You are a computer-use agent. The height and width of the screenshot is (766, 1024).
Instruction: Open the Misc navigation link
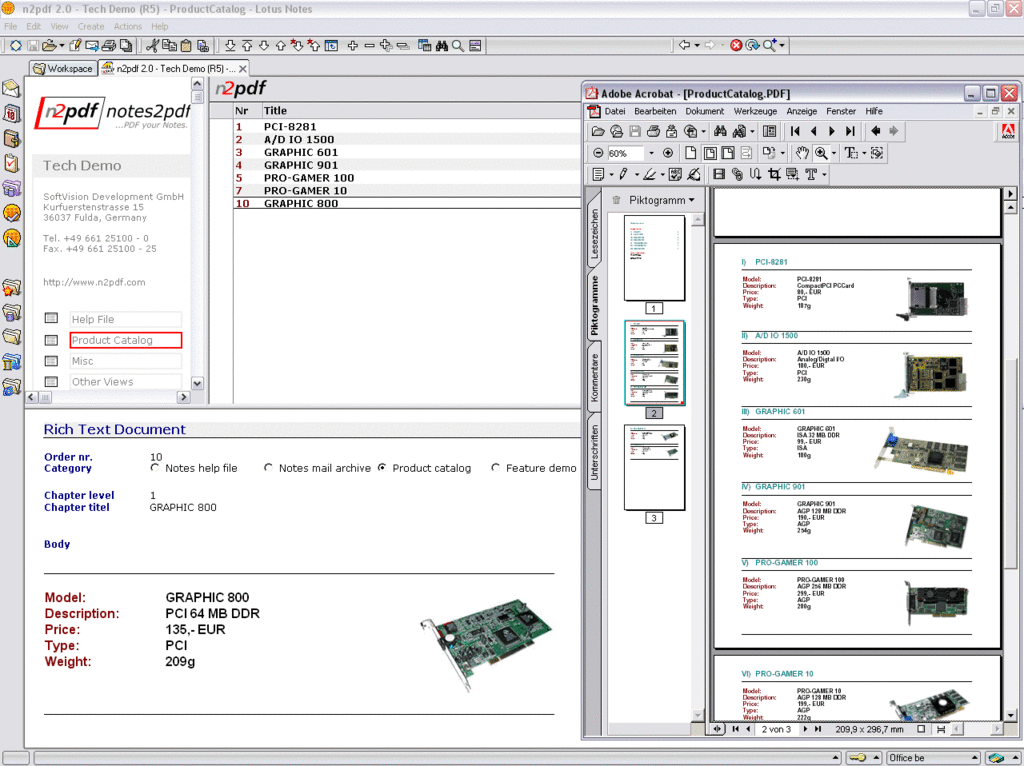125,361
